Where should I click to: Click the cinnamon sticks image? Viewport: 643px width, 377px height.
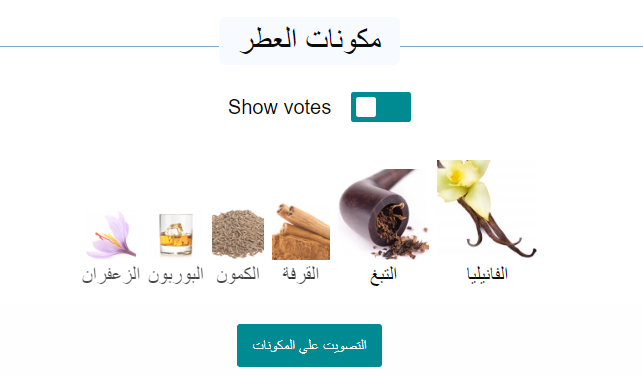click(x=301, y=231)
